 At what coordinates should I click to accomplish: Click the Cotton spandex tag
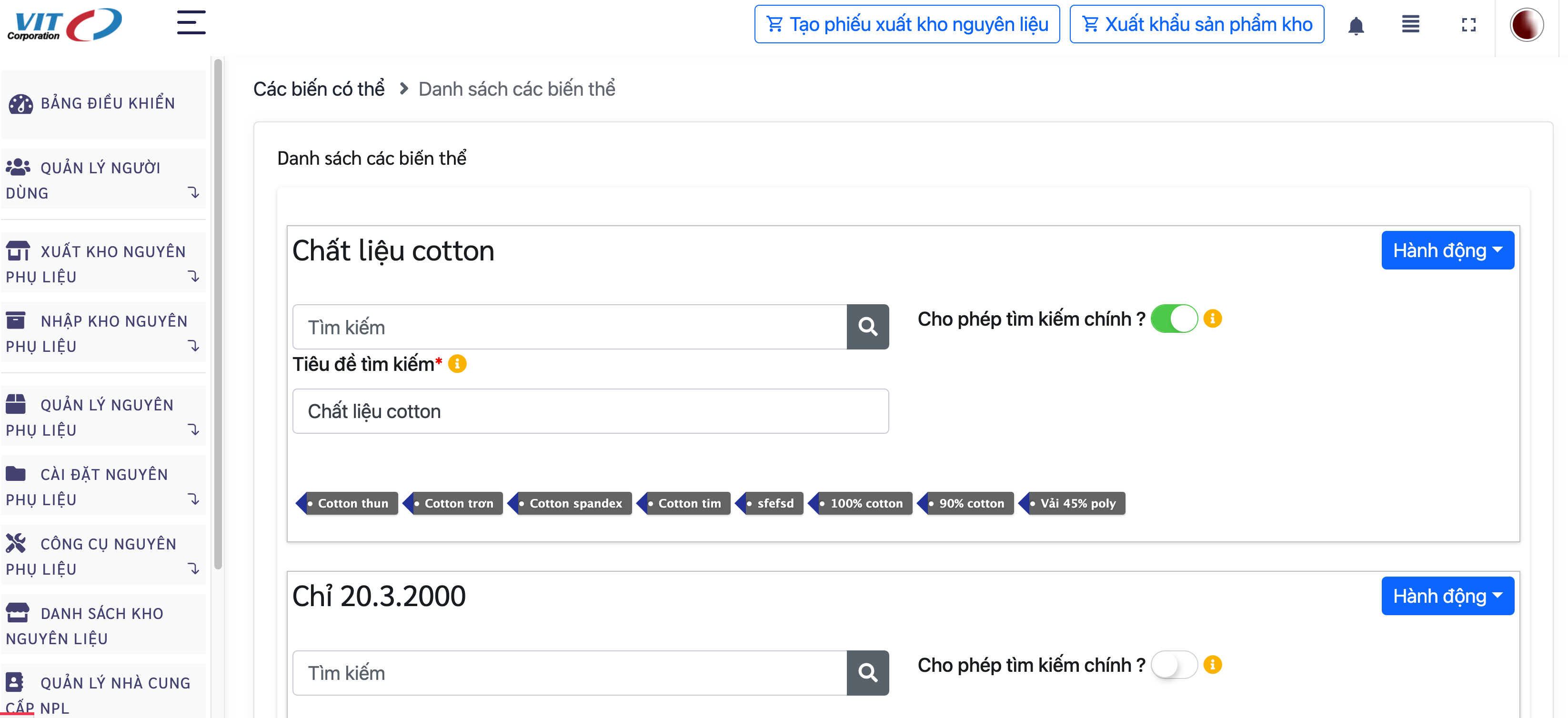pos(574,503)
